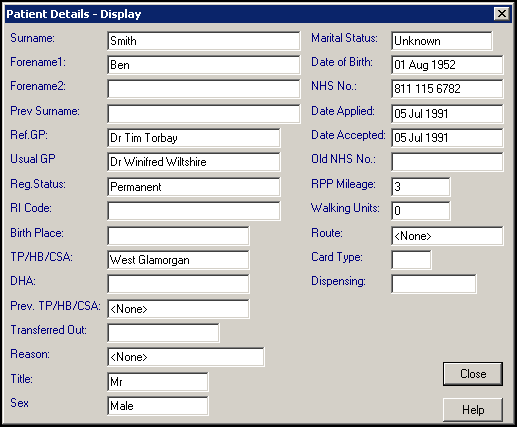Image resolution: width=517 pixels, height=427 pixels.
Task: Select the Date Applied field
Action: (447, 114)
